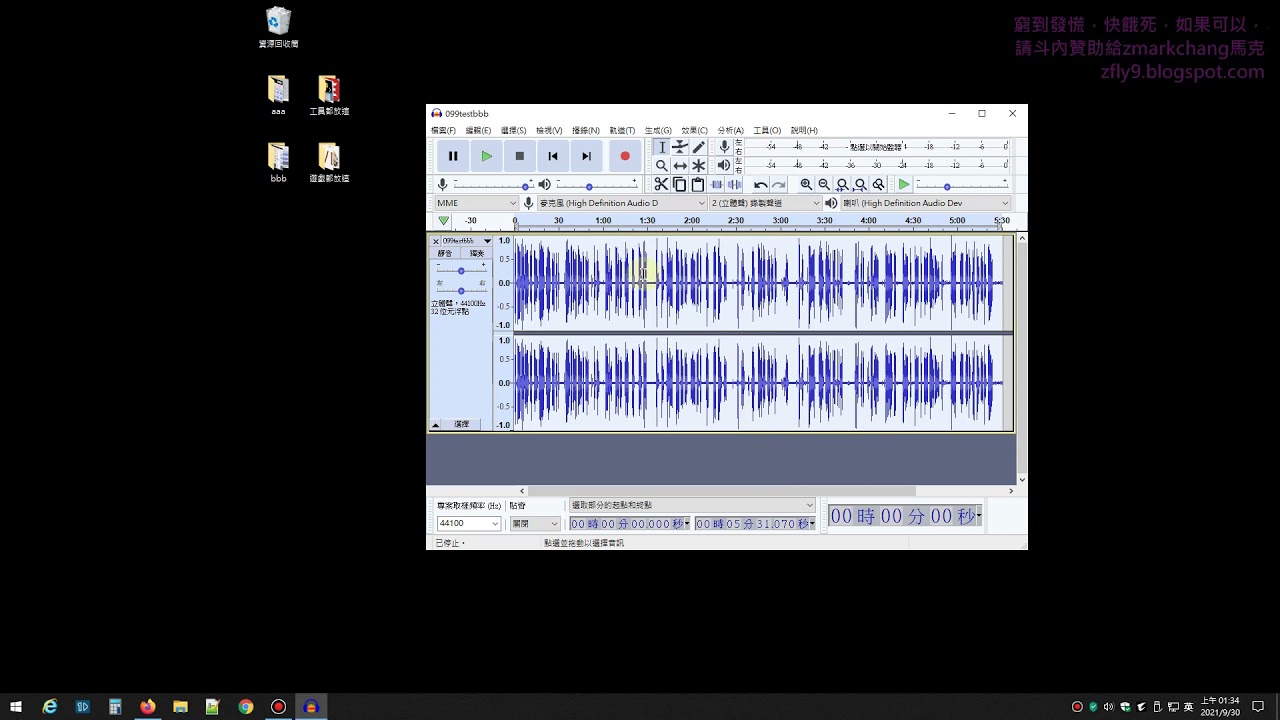
Task: Open the MME audio host dropdown
Action: (x=477, y=203)
